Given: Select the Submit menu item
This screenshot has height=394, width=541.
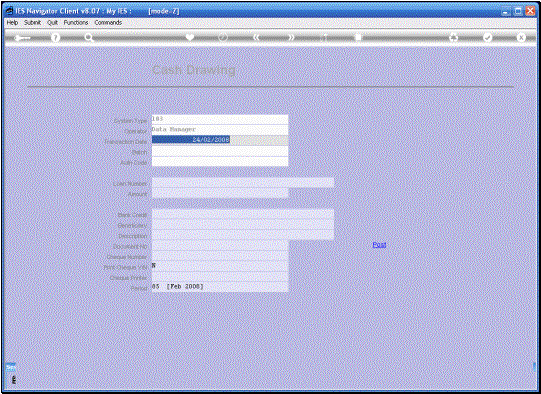Looking at the screenshot, I should click(x=32, y=22).
